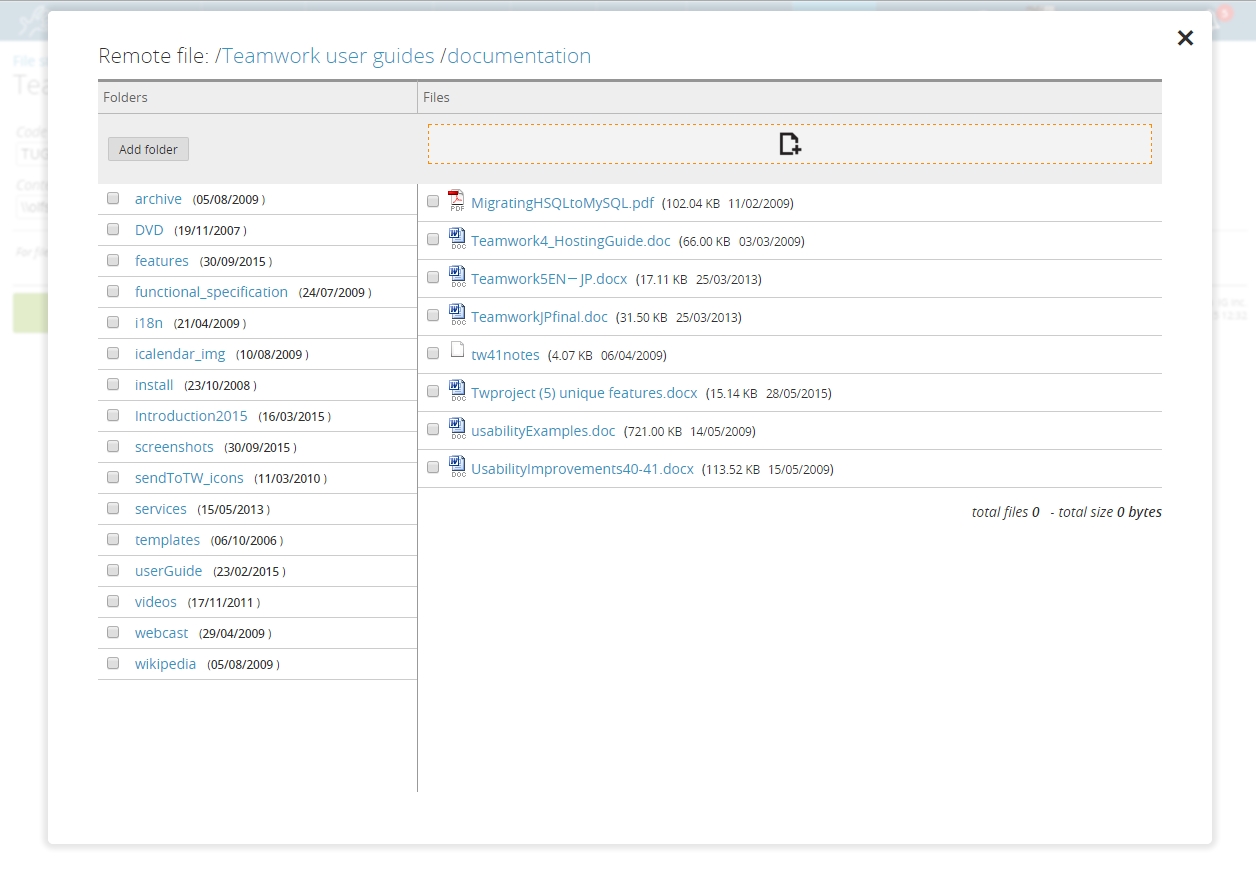Image resolution: width=1256 pixels, height=877 pixels.
Task: Navigate into the userGuide folder
Action: (168, 571)
